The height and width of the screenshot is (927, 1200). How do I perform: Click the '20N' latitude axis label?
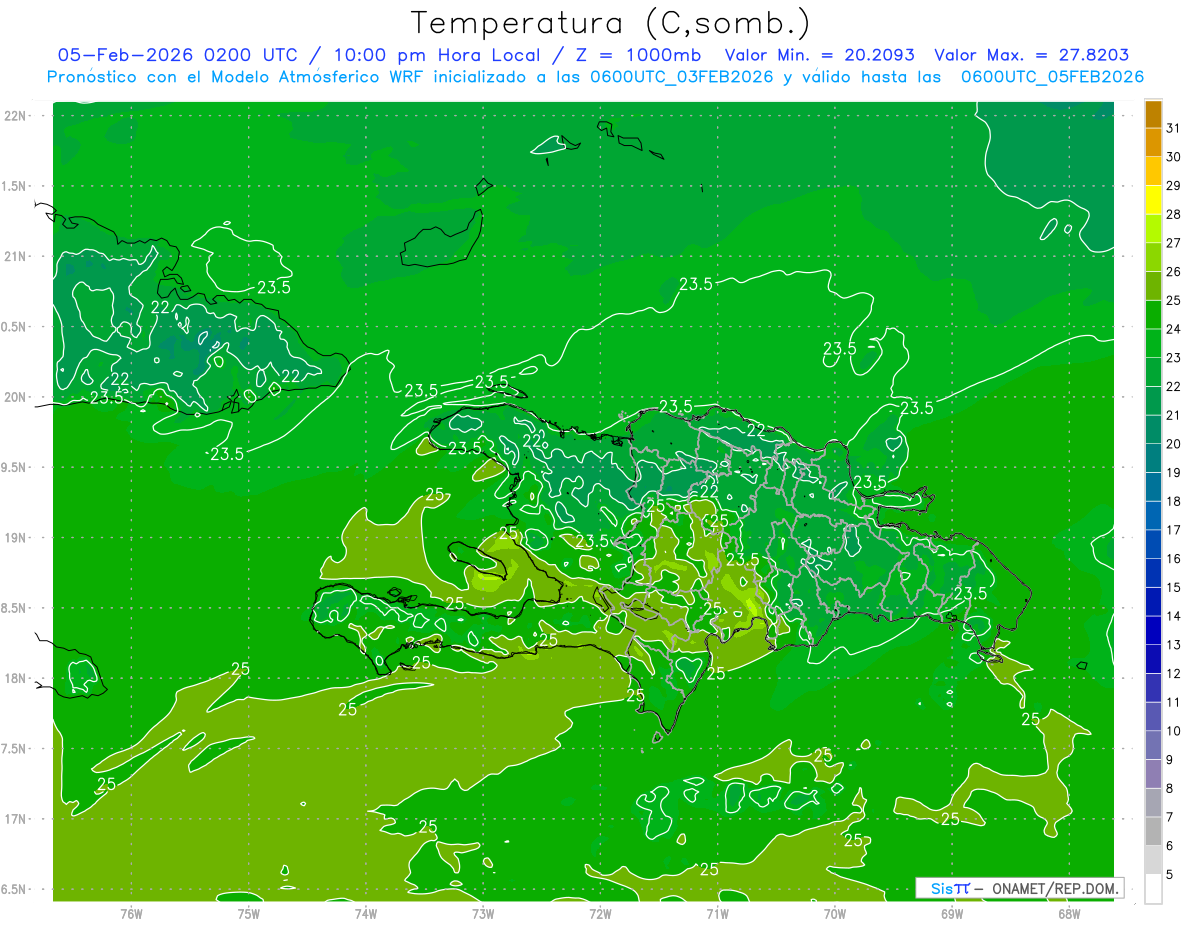tap(17, 397)
